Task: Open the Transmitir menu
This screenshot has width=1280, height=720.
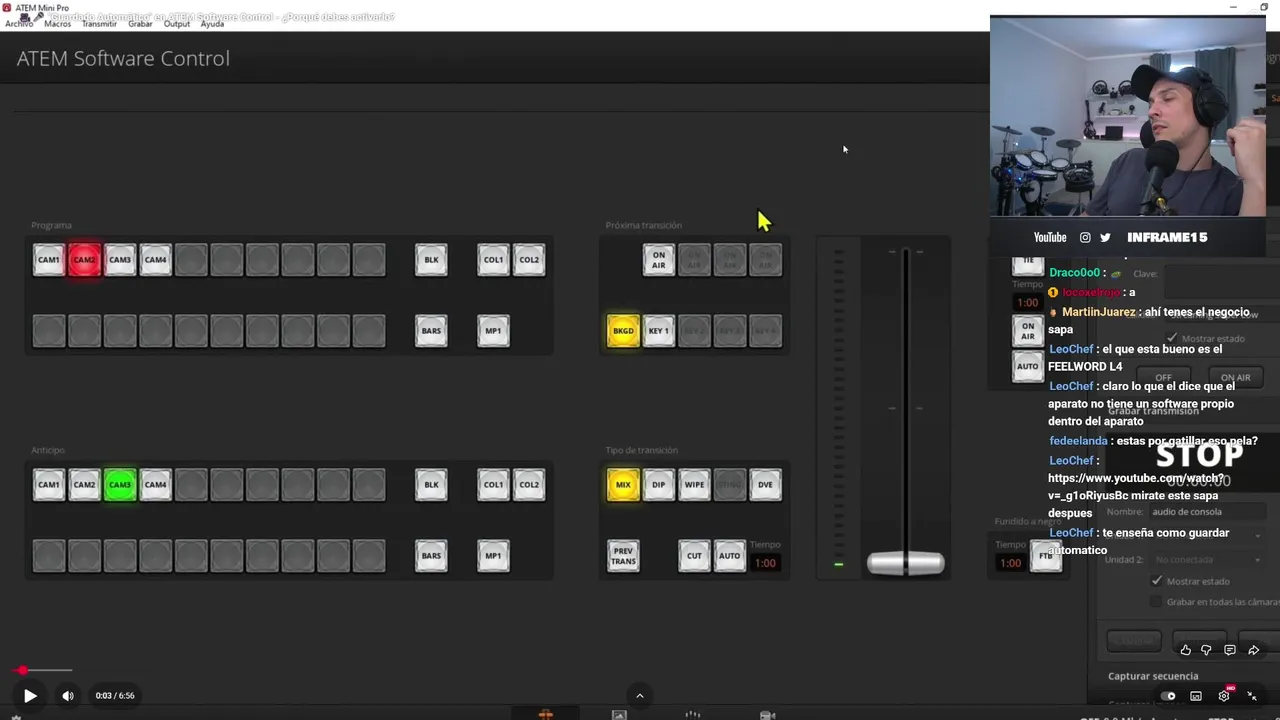Action: (99, 23)
